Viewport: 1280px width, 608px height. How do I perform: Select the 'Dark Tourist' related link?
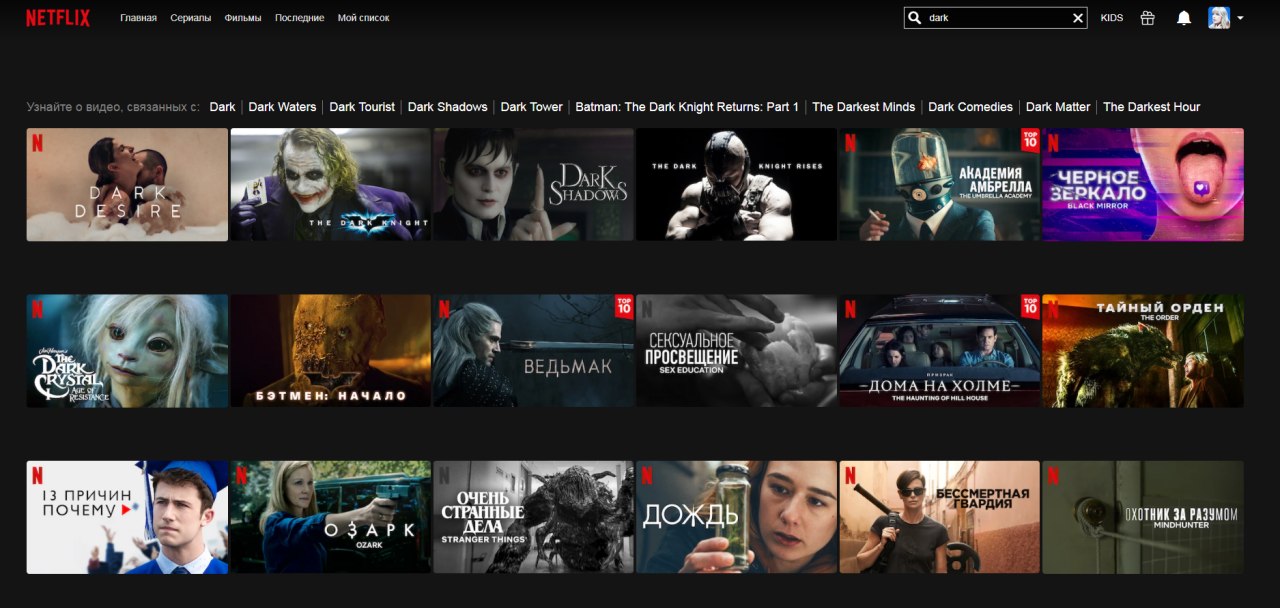(362, 107)
